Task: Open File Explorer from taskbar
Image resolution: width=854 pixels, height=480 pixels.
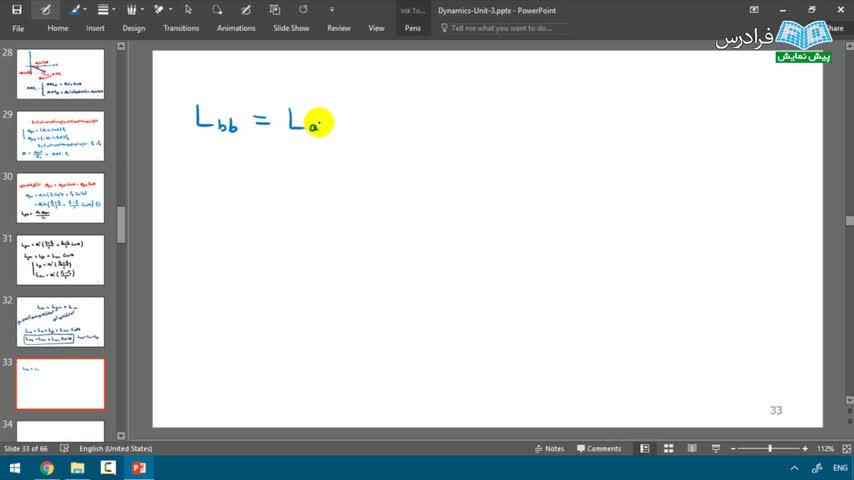Action: tap(77, 468)
